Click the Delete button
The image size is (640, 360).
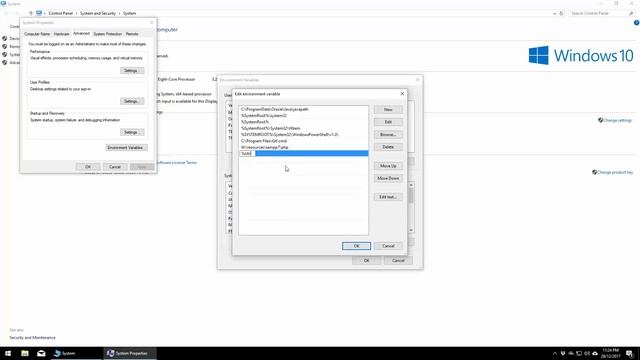(388, 147)
